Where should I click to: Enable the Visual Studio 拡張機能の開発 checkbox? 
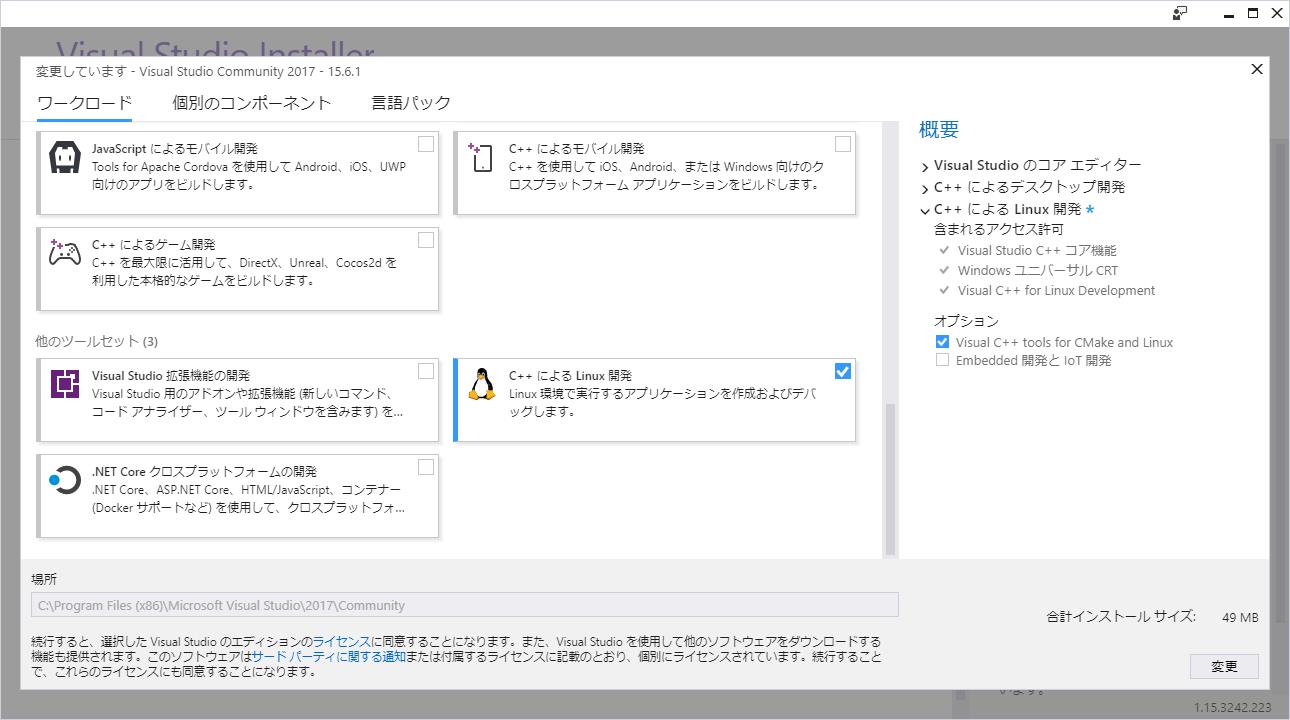click(x=426, y=371)
